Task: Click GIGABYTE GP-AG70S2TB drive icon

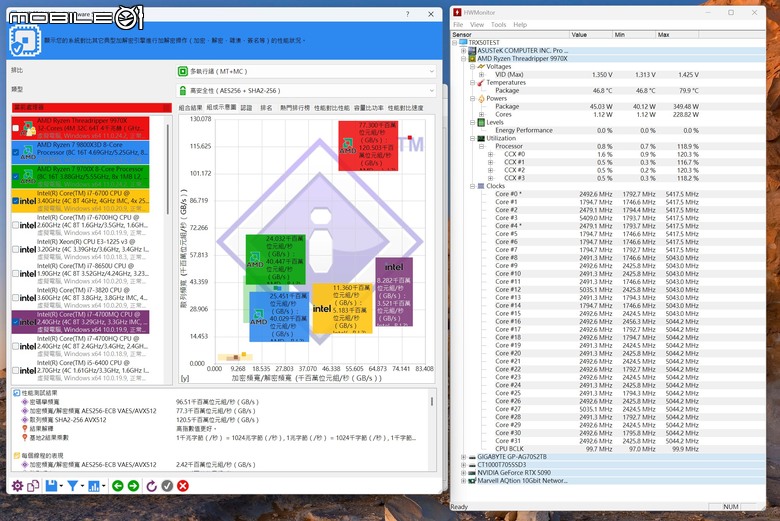Action: [x=472, y=457]
